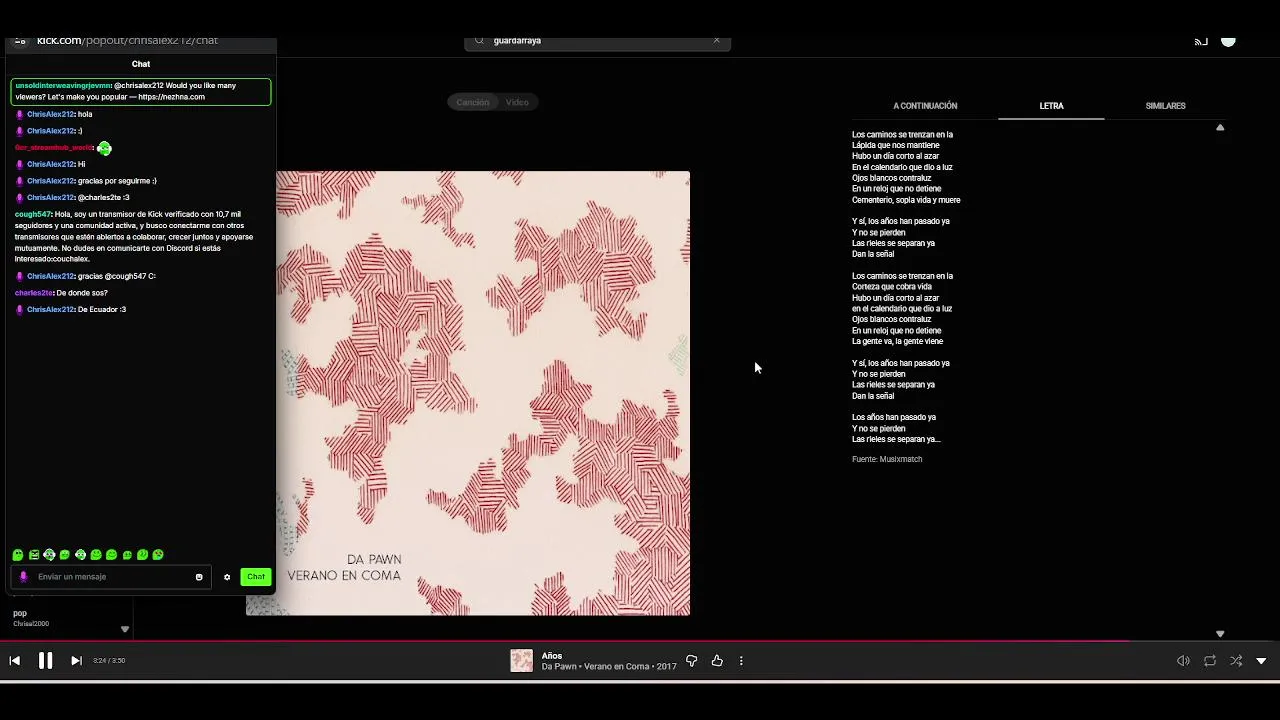Click lyrics panel scroll-up arrow
The height and width of the screenshot is (720, 1280).
pyautogui.click(x=1220, y=128)
